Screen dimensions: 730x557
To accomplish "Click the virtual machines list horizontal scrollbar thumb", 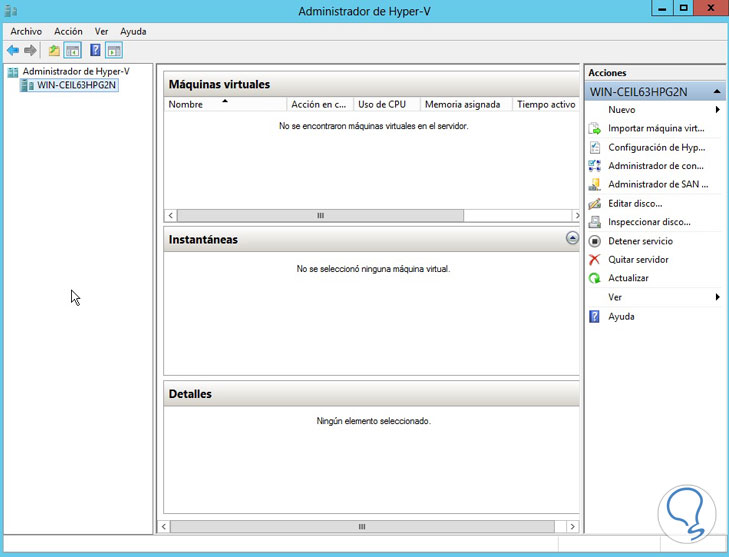I will [320, 216].
